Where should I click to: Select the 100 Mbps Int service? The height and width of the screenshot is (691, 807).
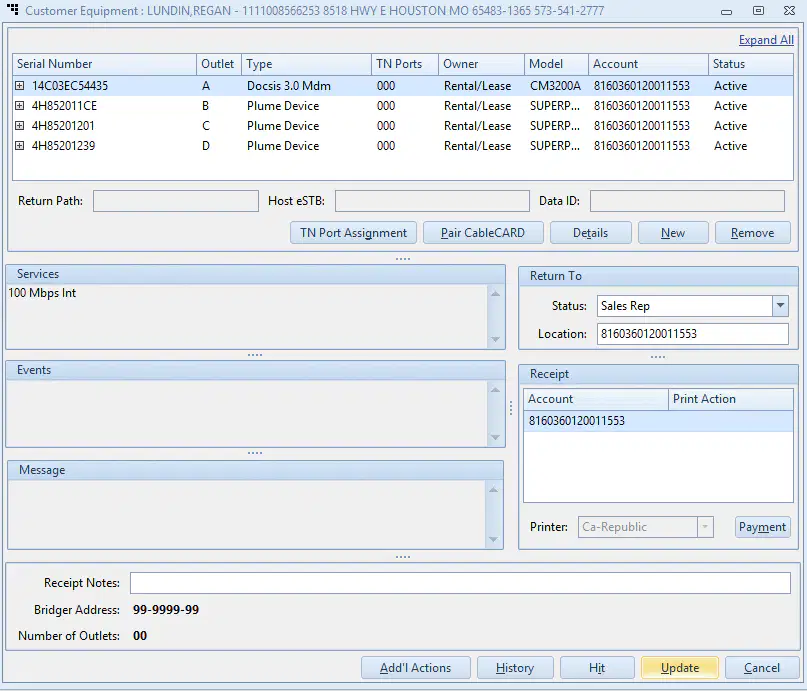42,293
